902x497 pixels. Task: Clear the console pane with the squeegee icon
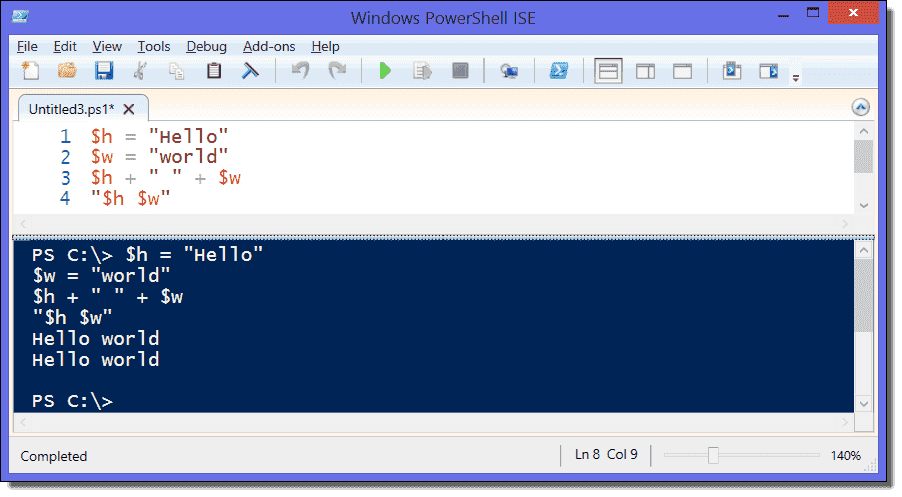pyautogui.click(x=250, y=71)
